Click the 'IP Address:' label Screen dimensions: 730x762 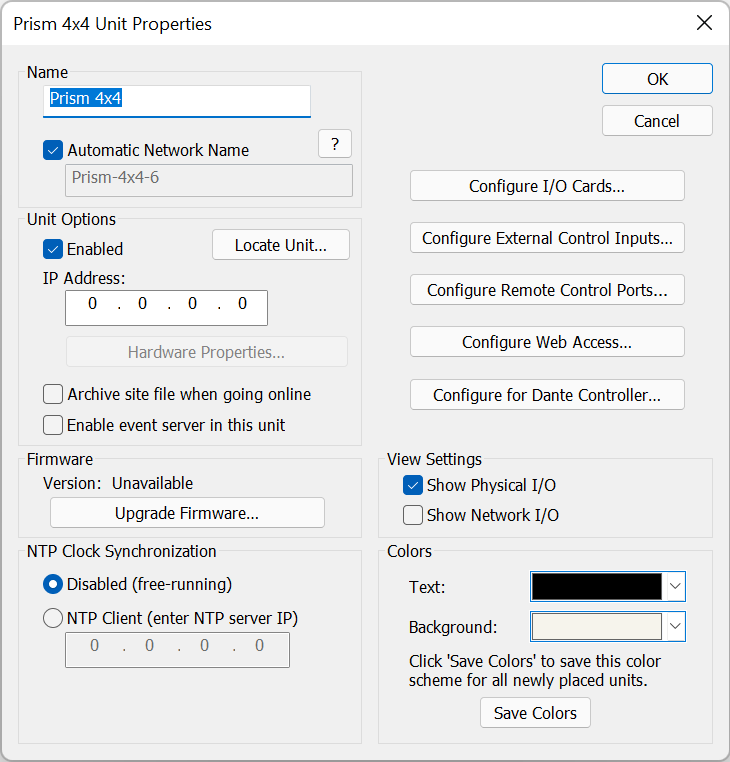(x=84, y=278)
